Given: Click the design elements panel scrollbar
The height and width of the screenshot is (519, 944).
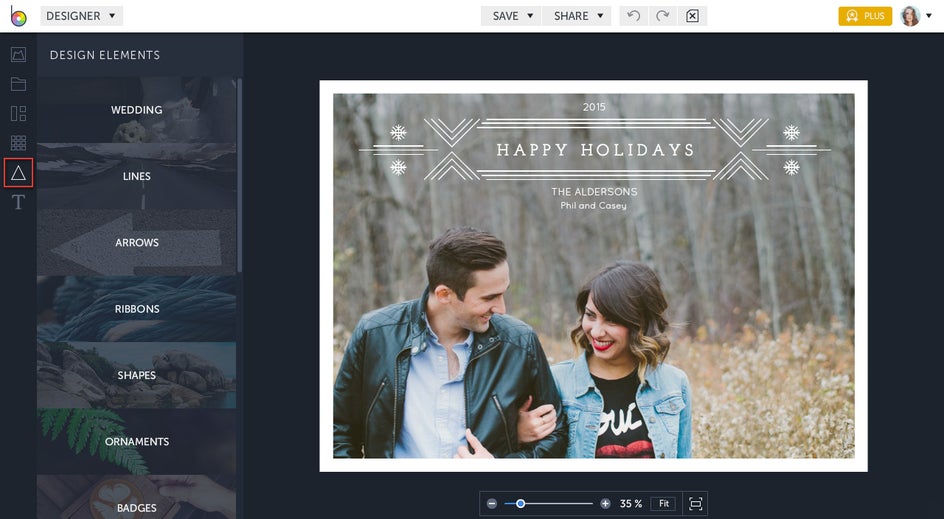Looking at the screenshot, I should pos(239,175).
